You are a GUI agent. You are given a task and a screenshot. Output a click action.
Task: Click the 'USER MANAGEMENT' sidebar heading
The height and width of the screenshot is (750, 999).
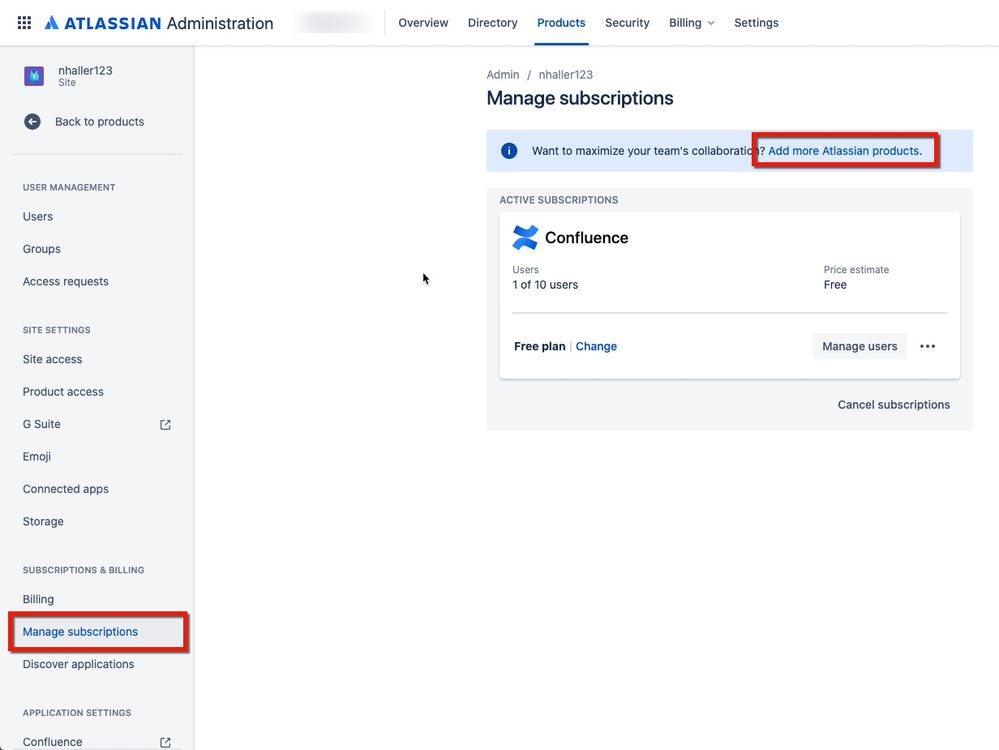tap(69, 187)
